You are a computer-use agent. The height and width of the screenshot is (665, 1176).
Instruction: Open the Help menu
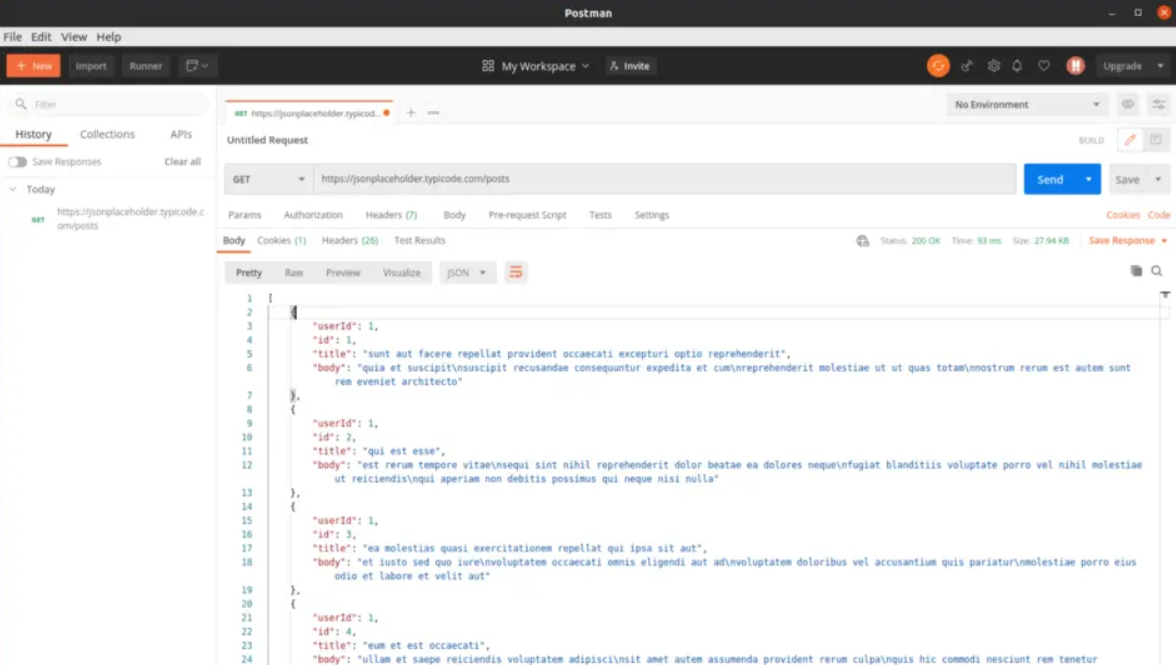click(x=109, y=37)
